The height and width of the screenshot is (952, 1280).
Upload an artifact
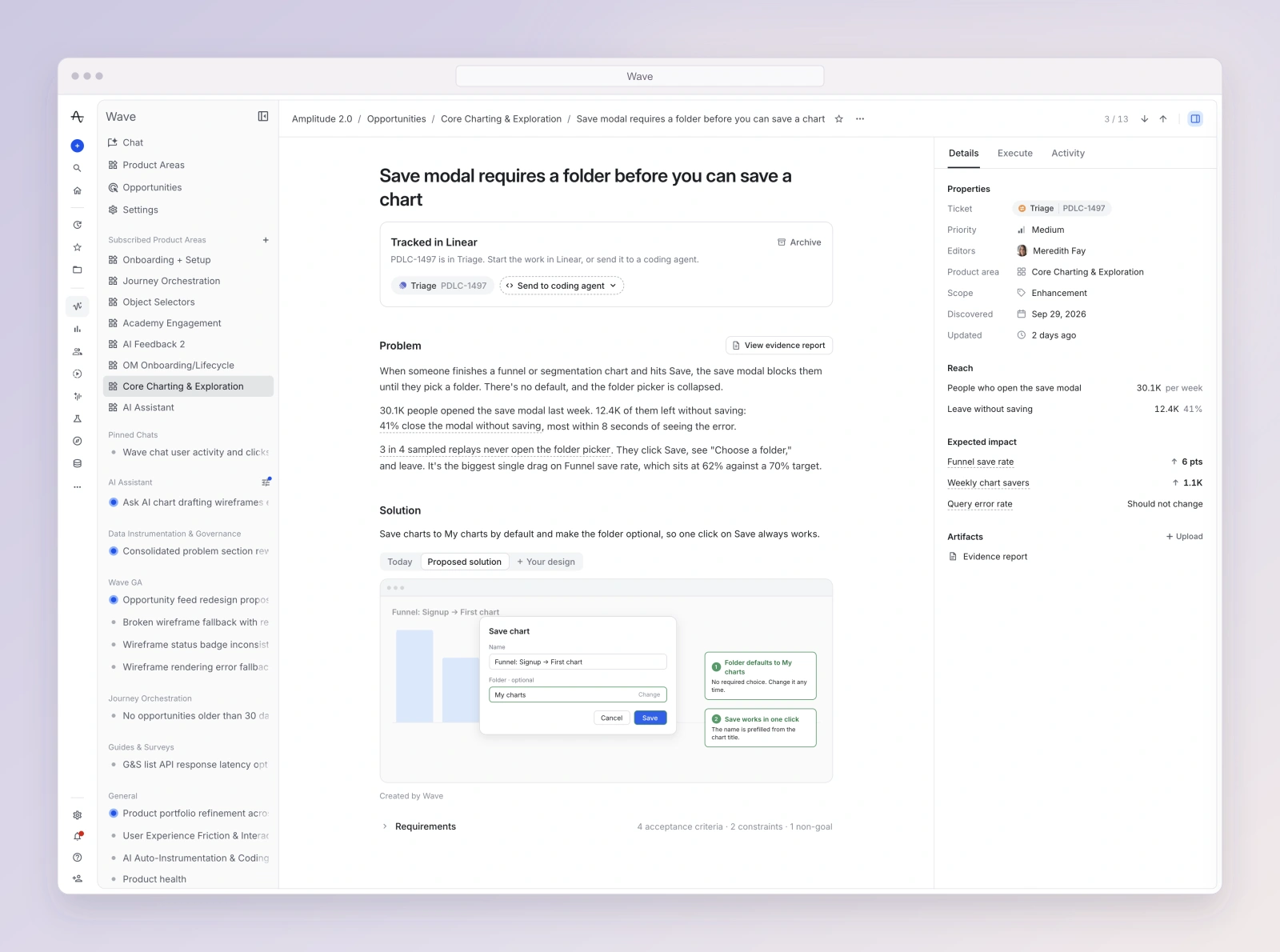(x=1184, y=537)
